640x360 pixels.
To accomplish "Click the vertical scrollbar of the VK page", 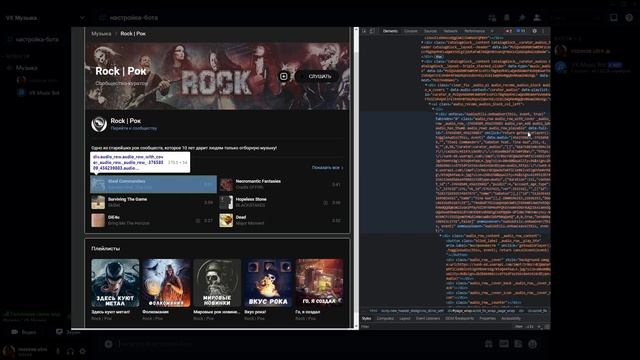I will pyautogui.click(x=356, y=178).
